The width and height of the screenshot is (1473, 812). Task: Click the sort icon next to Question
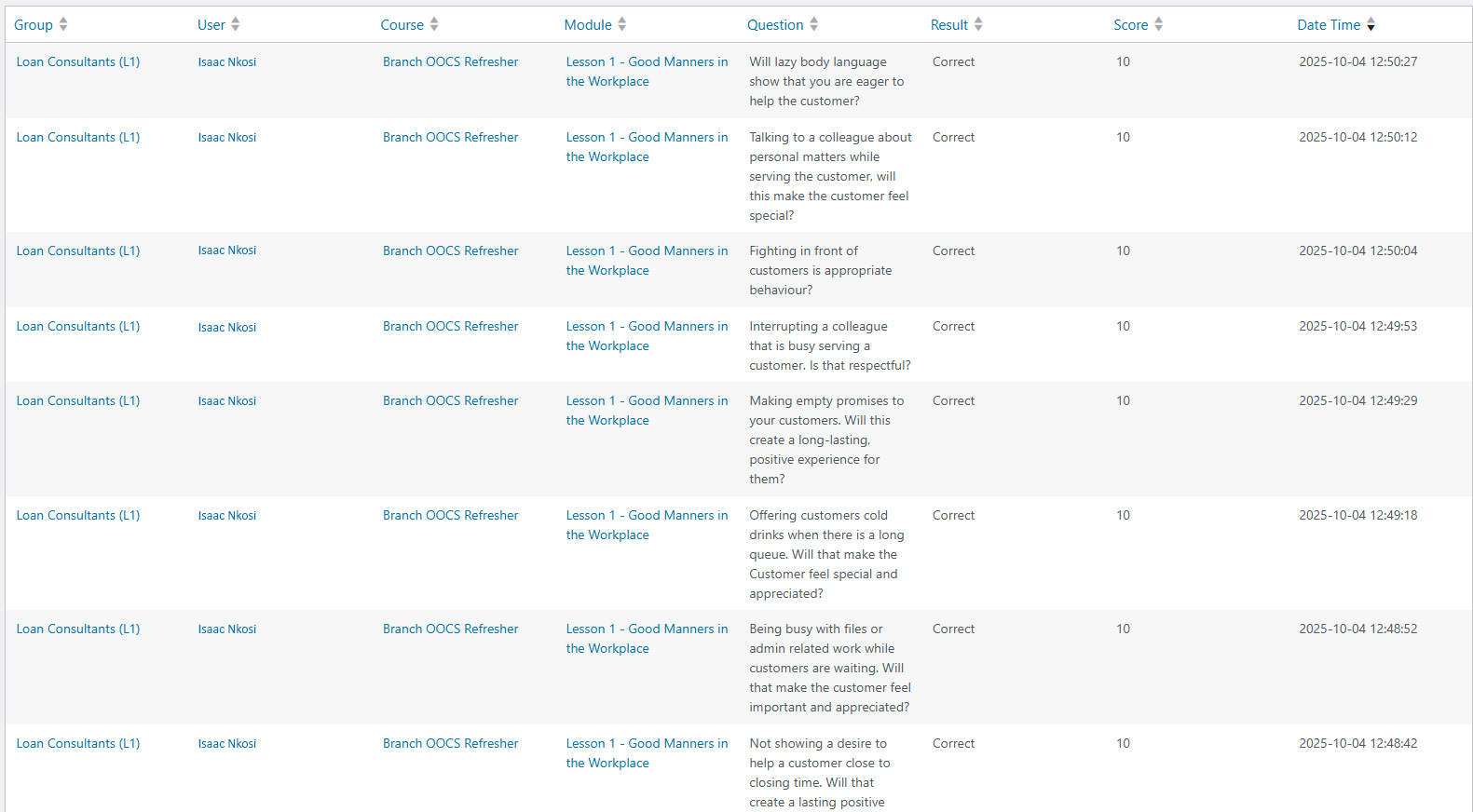tap(814, 25)
